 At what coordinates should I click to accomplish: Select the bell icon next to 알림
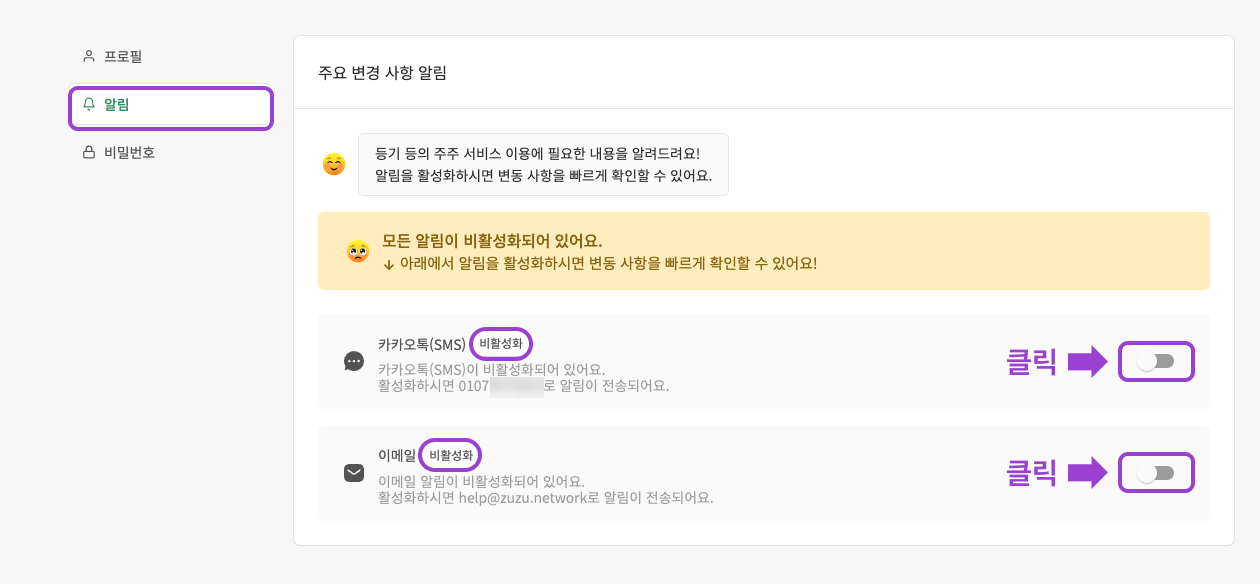tap(89, 107)
